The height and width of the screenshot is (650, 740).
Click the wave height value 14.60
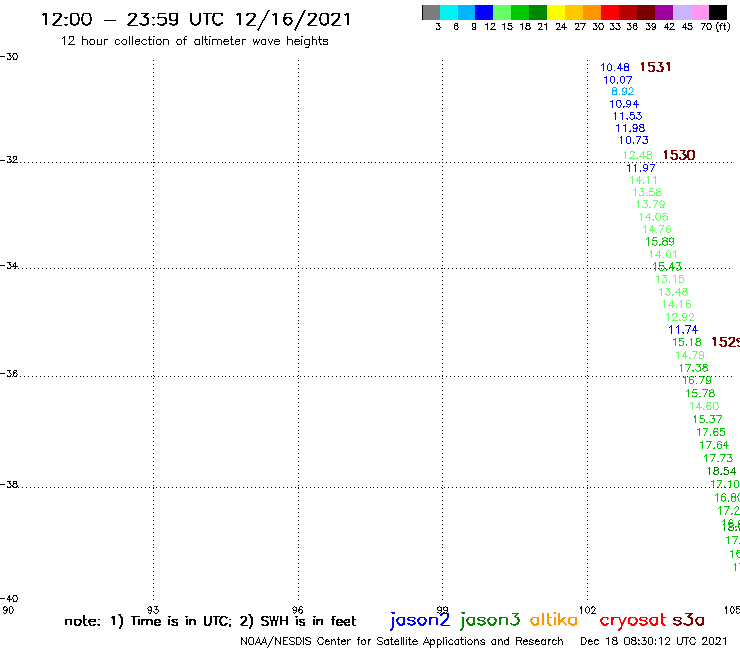pos(704,406)
